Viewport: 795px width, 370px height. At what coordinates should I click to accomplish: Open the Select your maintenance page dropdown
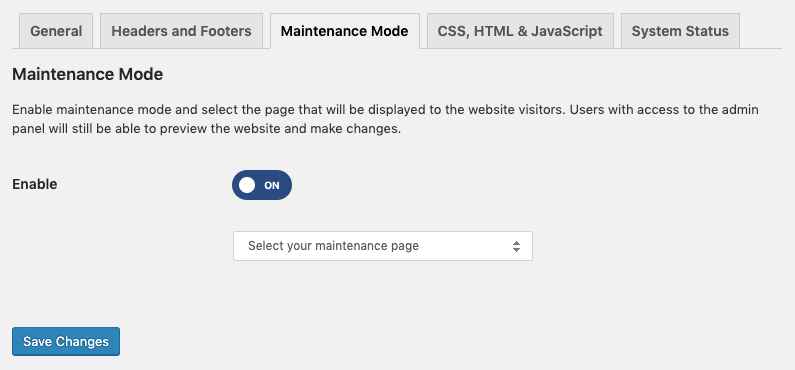383,246
